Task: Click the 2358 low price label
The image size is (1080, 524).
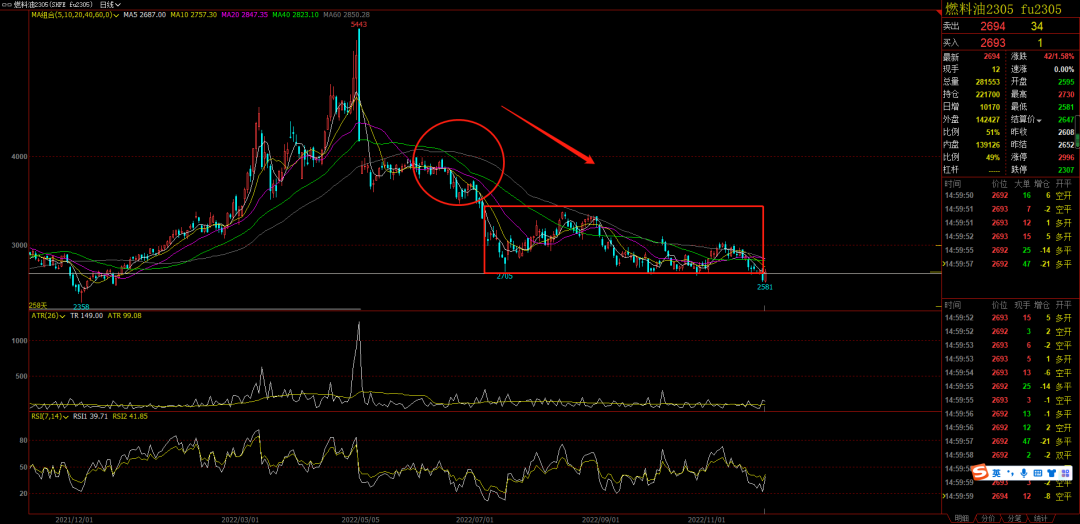Action: click(82, 306)
